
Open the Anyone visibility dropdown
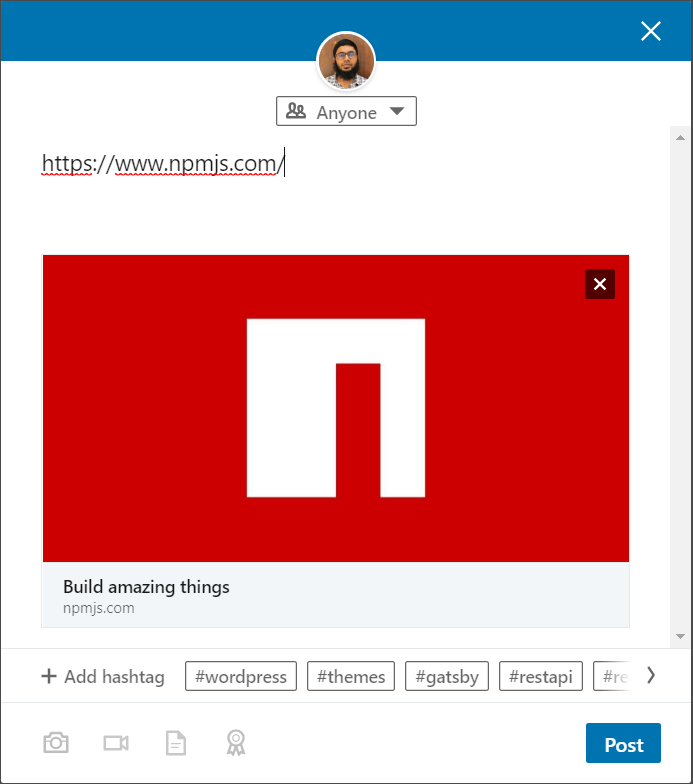[x=346, y=111]
